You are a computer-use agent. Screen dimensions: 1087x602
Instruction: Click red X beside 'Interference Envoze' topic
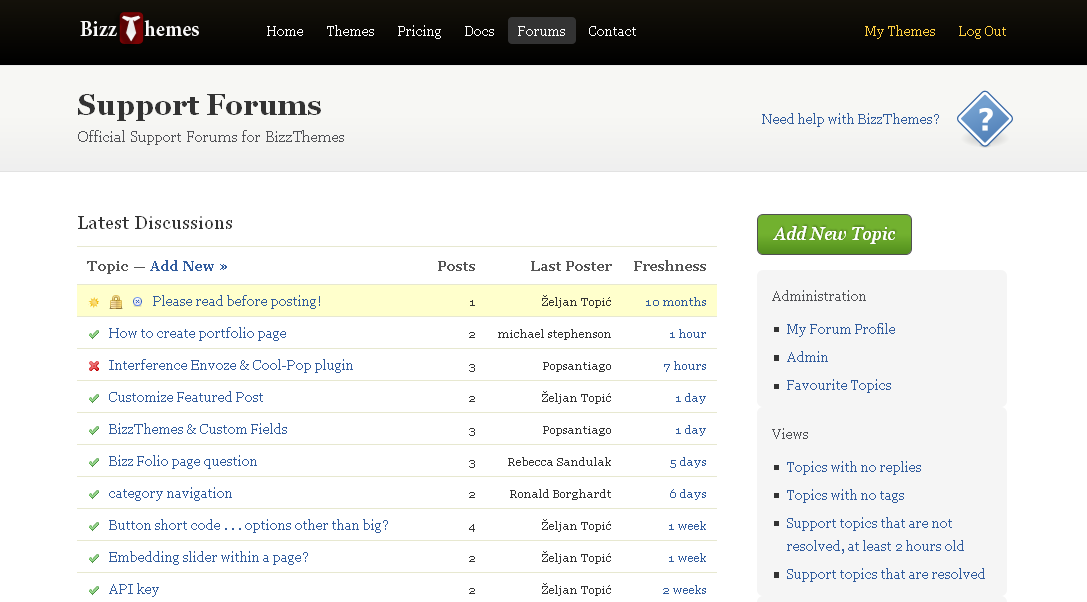click(94, 366)
